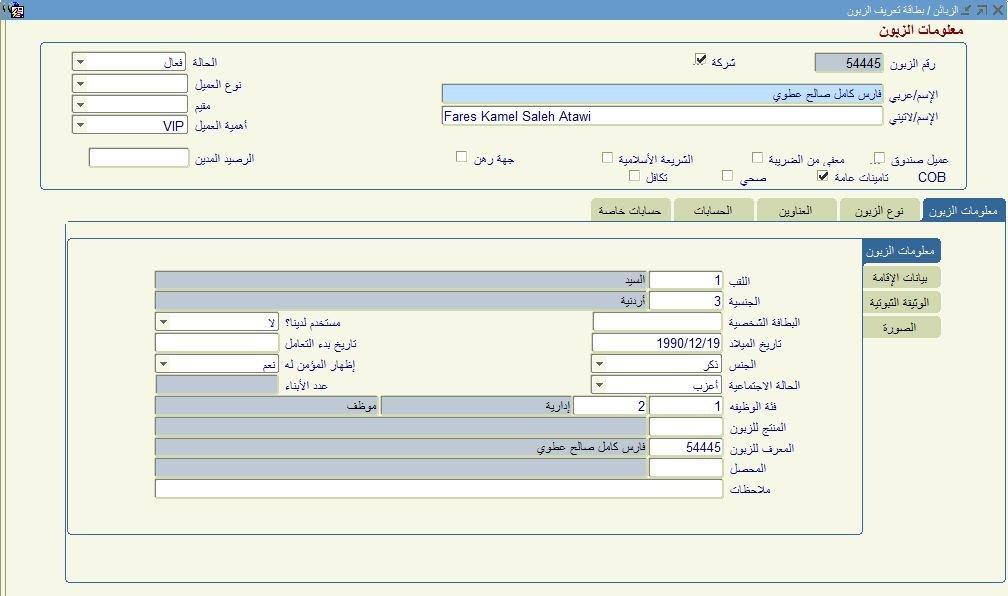
Task: Open the الحالة status dropdown
Action: (81, 62)
